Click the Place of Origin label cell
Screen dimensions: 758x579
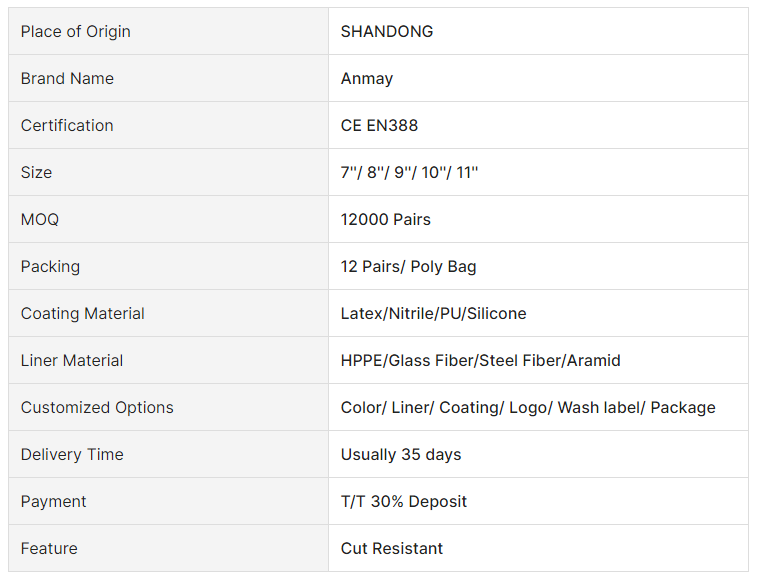tap(168, 31)
